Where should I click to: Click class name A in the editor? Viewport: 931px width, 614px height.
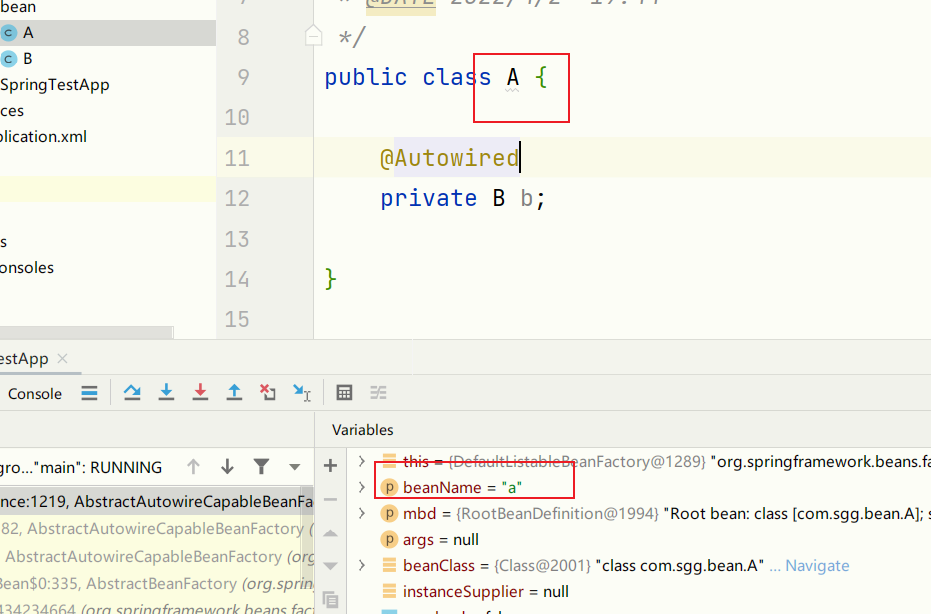tap(512, 78)
